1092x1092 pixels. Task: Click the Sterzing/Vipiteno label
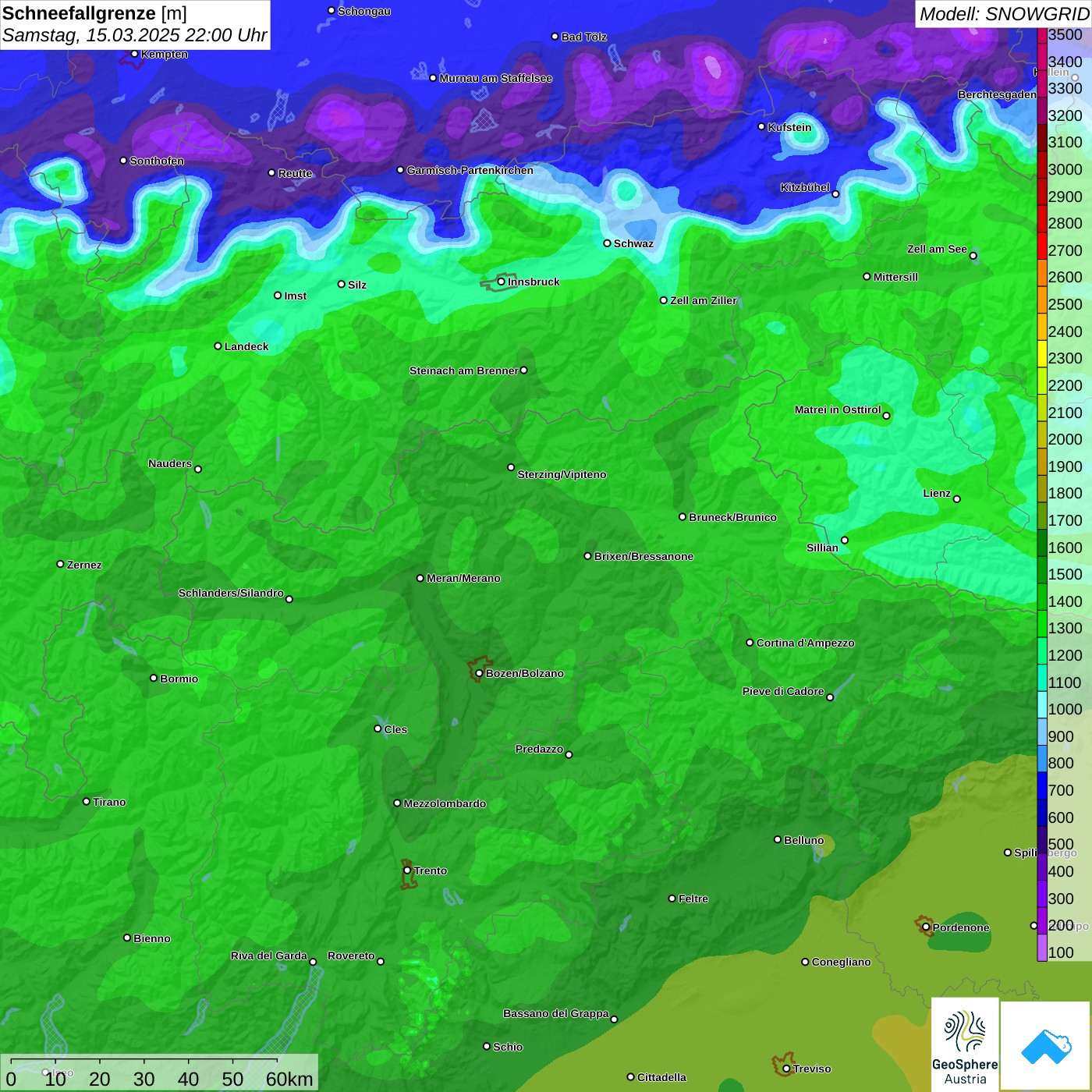(562, 474)
